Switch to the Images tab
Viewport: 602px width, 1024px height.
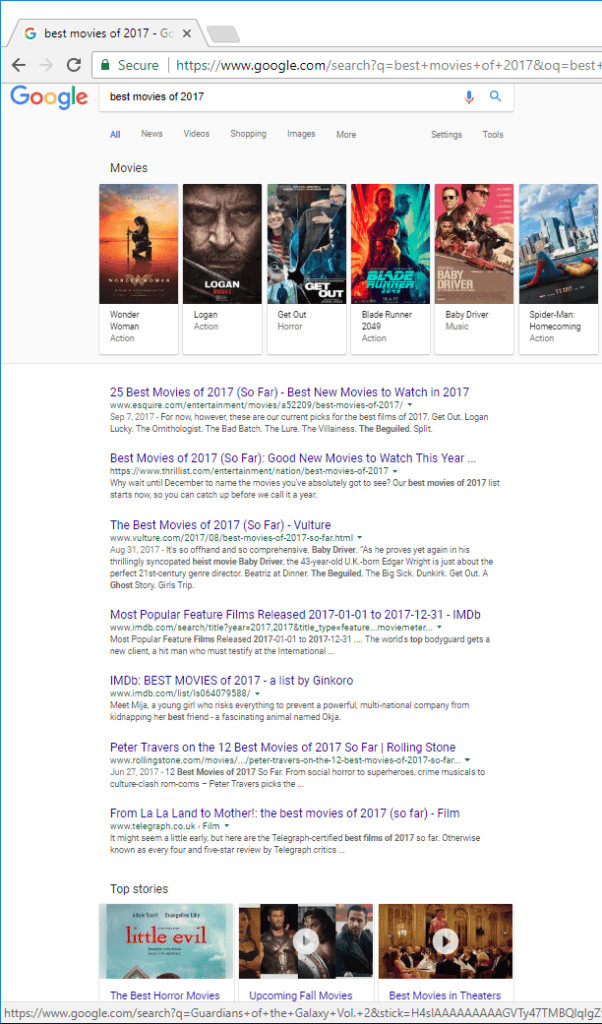click(301, 134)
